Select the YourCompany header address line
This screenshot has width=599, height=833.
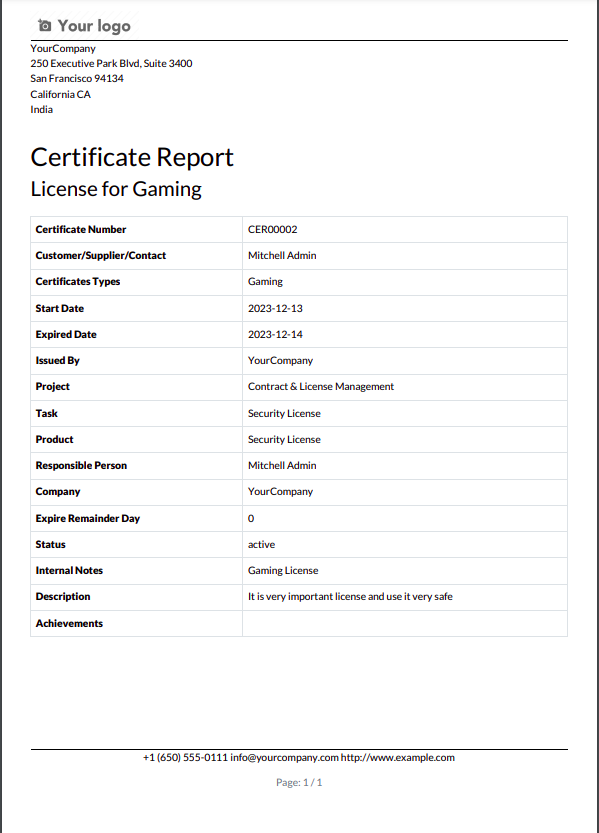click(63, 48)
